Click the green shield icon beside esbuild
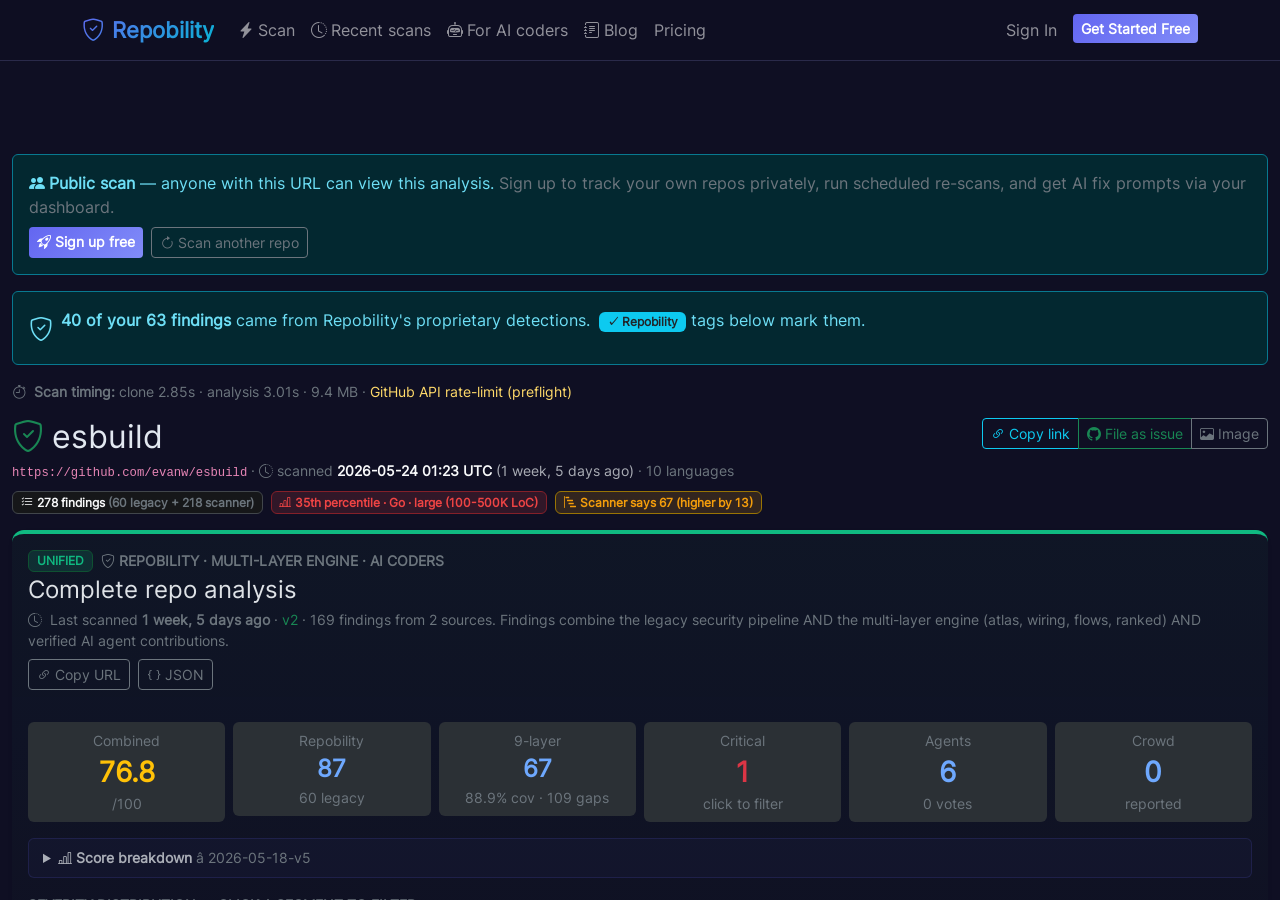Screen dimensions: 1280x900 coord(28,436)
